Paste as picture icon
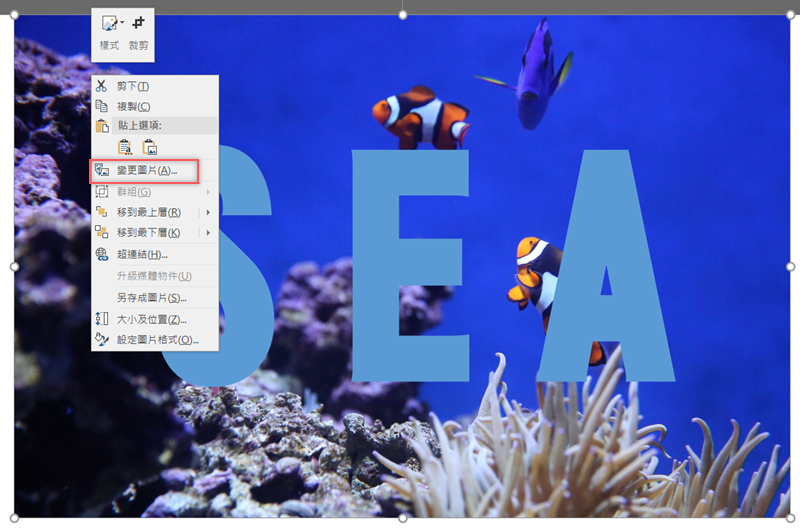800x531 pixels. (x=149, y=147)
